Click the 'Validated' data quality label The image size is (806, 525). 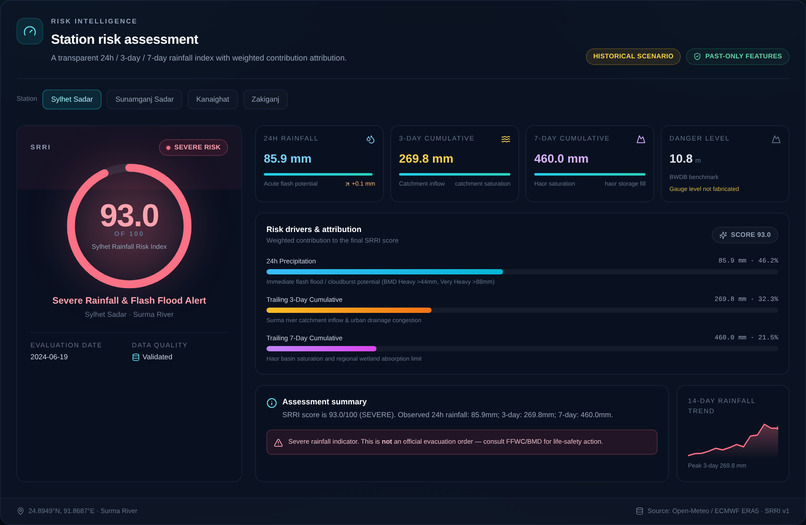157,357
